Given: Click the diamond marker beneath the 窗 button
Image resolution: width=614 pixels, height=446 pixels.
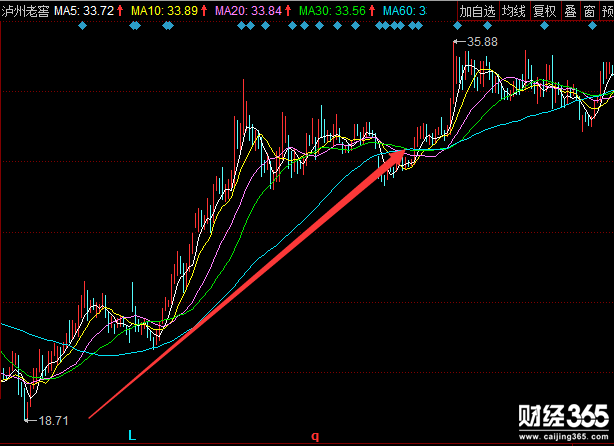Looking at the screenshot, I should 592,26.
